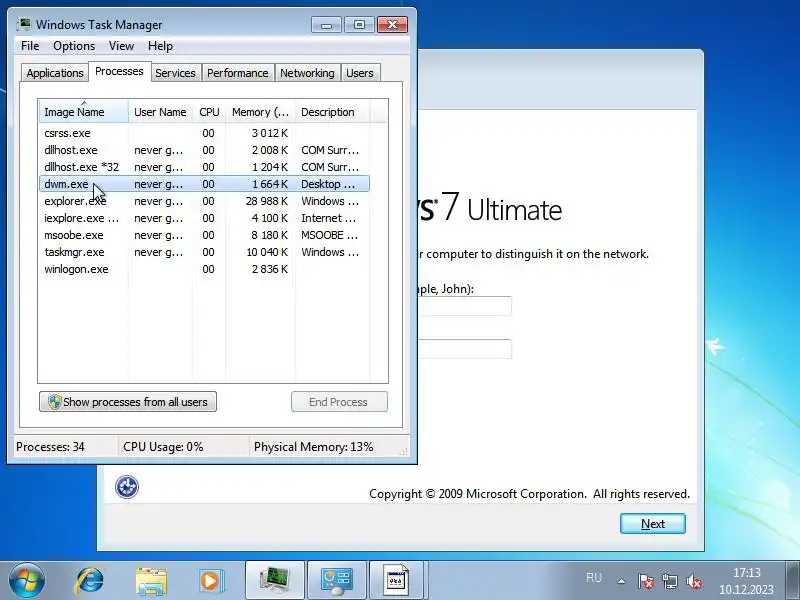Sort by Image Name column header
The width and height of the screenshot is (800, 600).
[x=84, y=112]
